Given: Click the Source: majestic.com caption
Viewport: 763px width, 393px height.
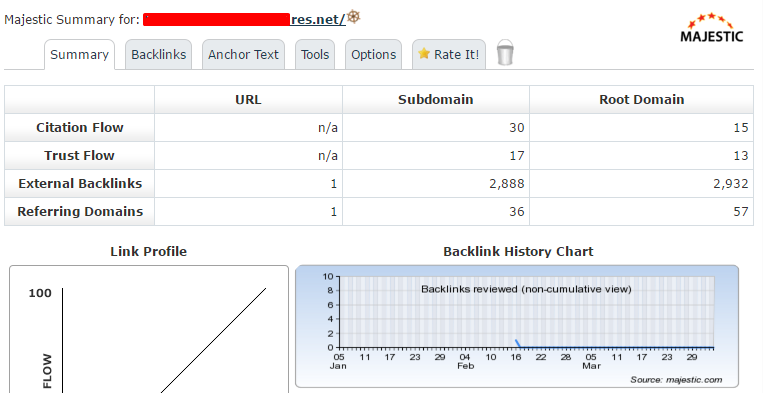Looking at the screenshot, I should click(x=676, y=379).
